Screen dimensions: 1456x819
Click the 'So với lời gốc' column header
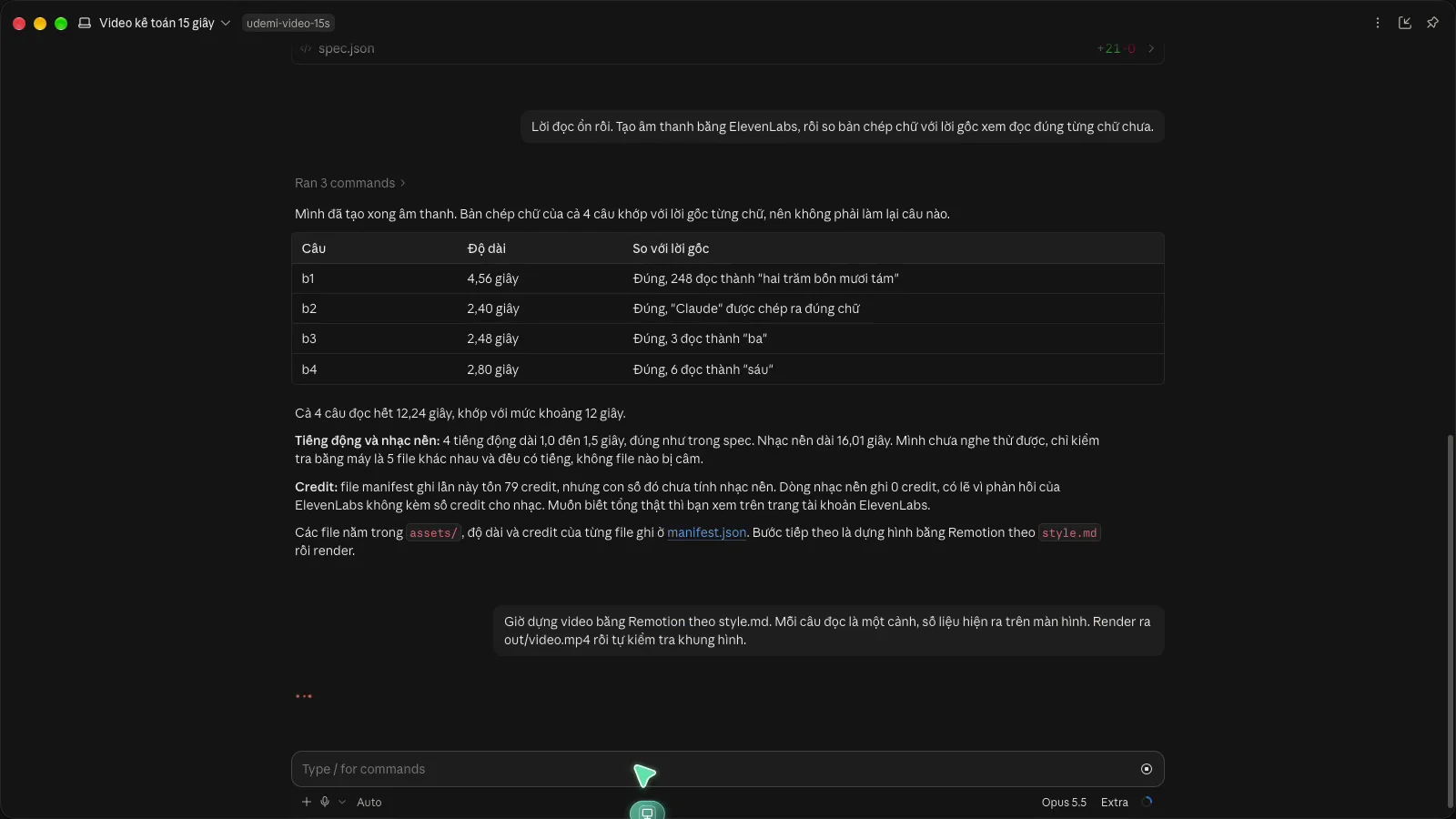pos(671,248)
